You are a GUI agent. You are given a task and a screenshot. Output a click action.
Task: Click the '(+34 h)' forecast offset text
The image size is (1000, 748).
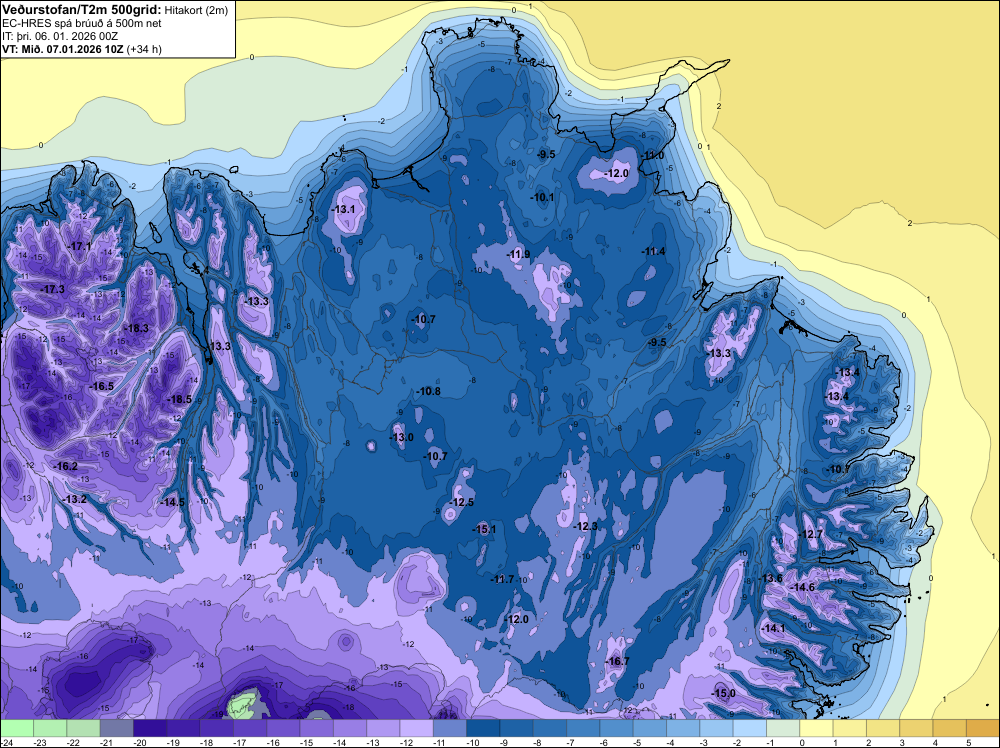pos(144,49)
